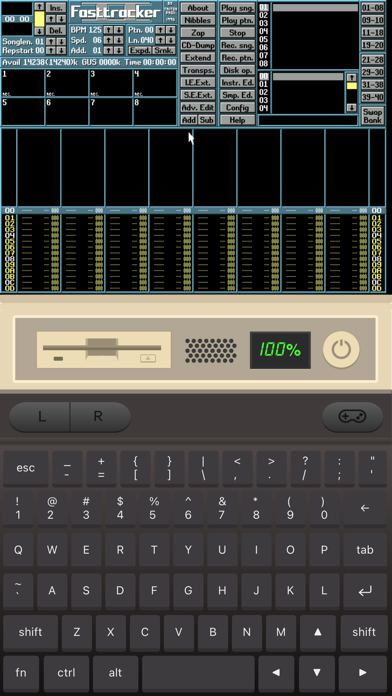
Task: Click the Ins. position insert button
Action: tap(56, 8)
